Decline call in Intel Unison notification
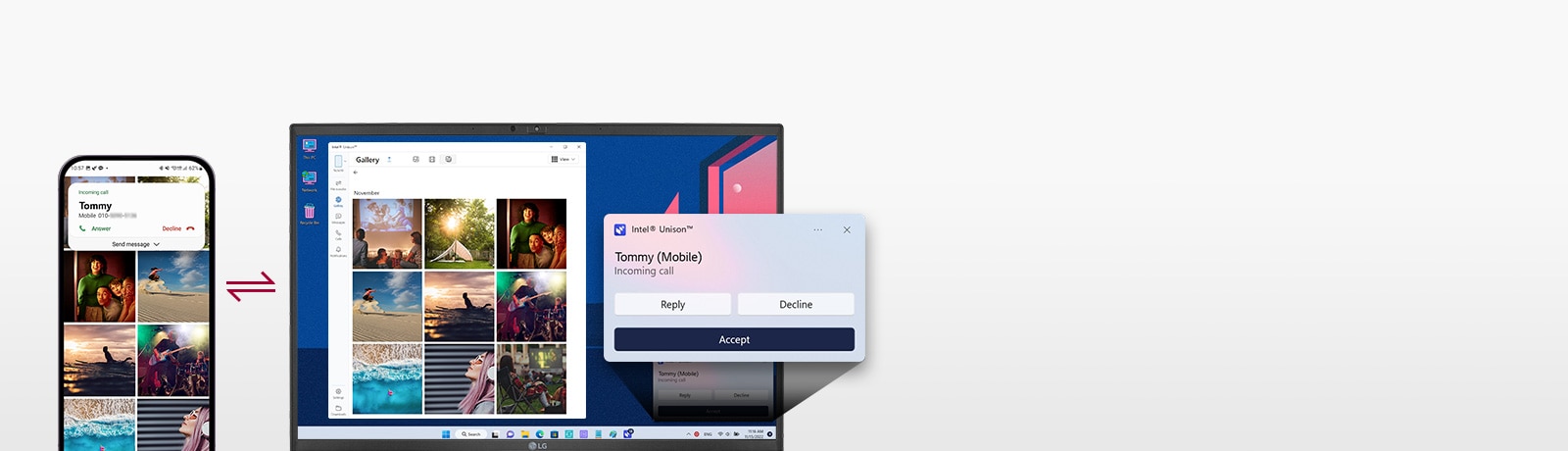Image resolution: width=1568 pixels, height=451 pixels. pos(796,304)
